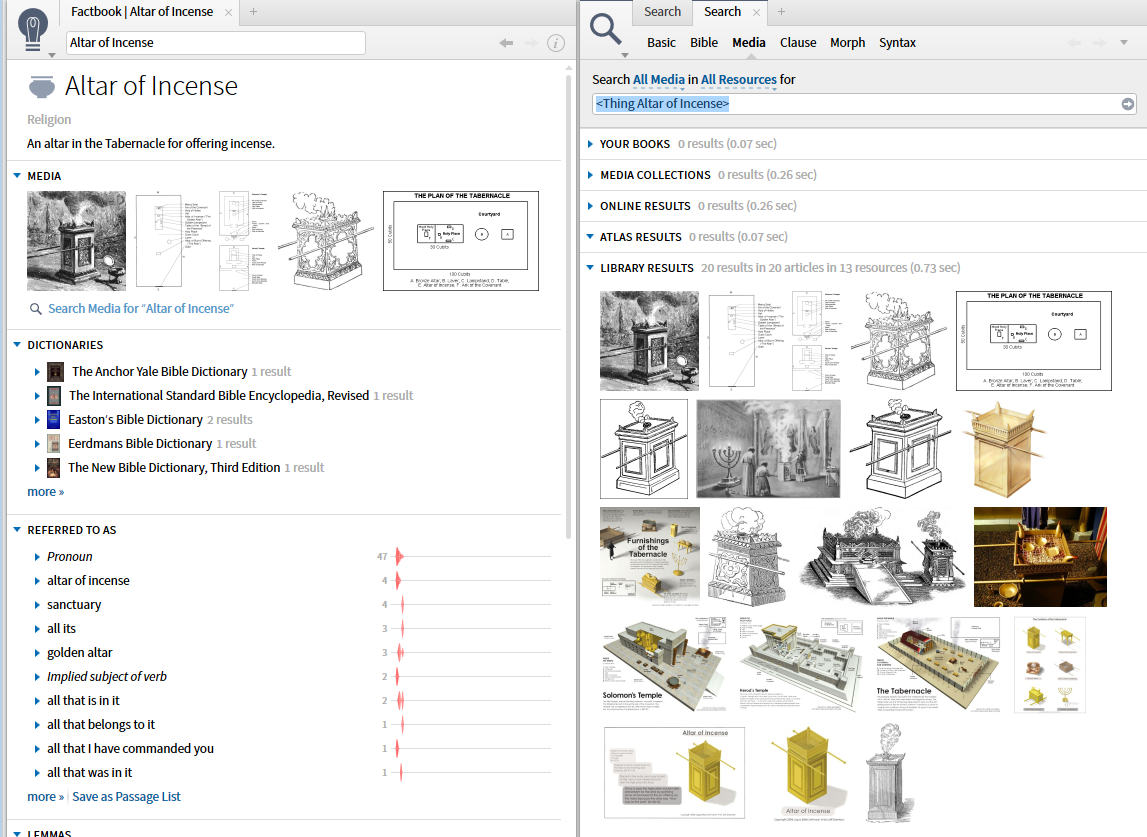The width and height of the screenshot is (1147, 837).
Task: Open the Search panel menu arrow
Action: [x=624, y=55]
